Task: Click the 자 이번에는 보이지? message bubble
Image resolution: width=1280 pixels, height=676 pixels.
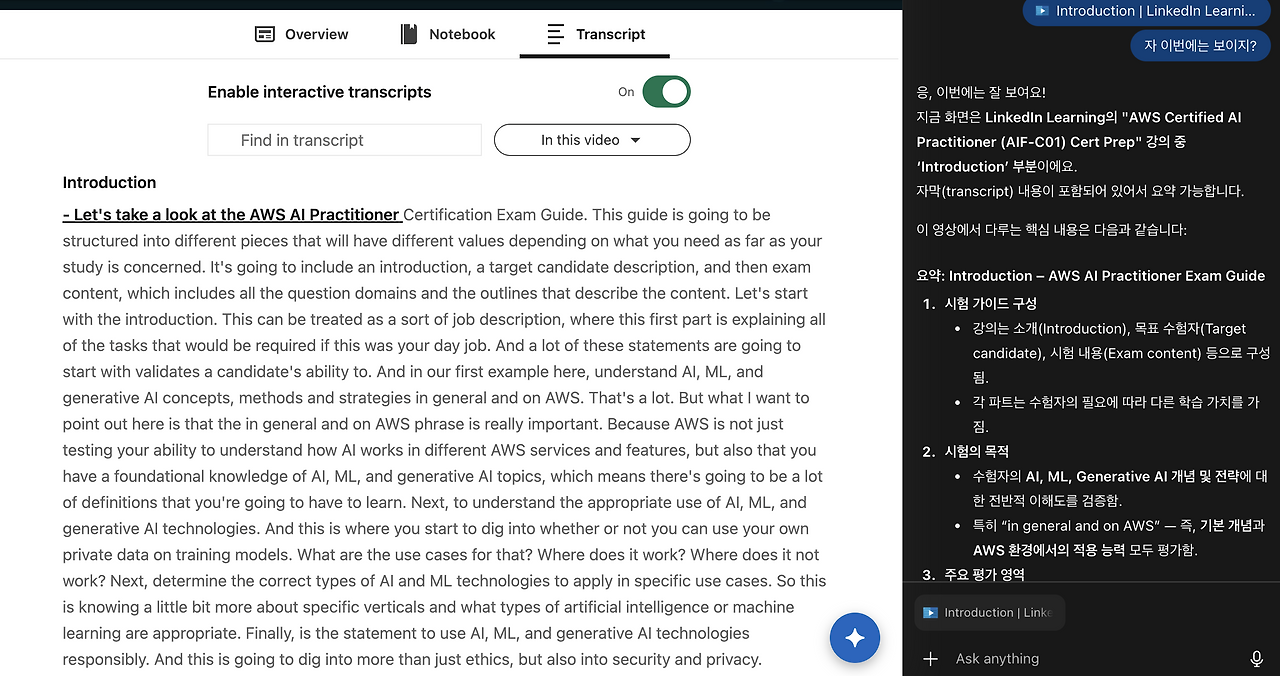Action: [1200, 45]
